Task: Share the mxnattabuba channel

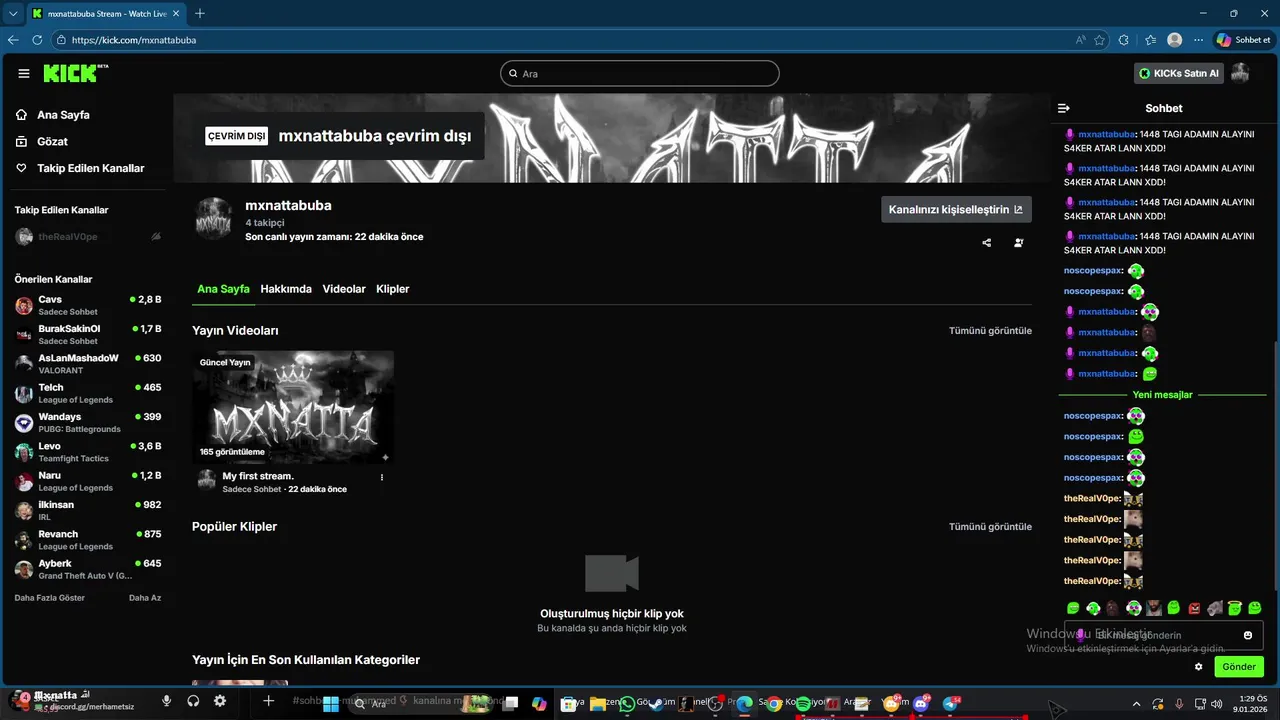Action: [x=987, y=242]
